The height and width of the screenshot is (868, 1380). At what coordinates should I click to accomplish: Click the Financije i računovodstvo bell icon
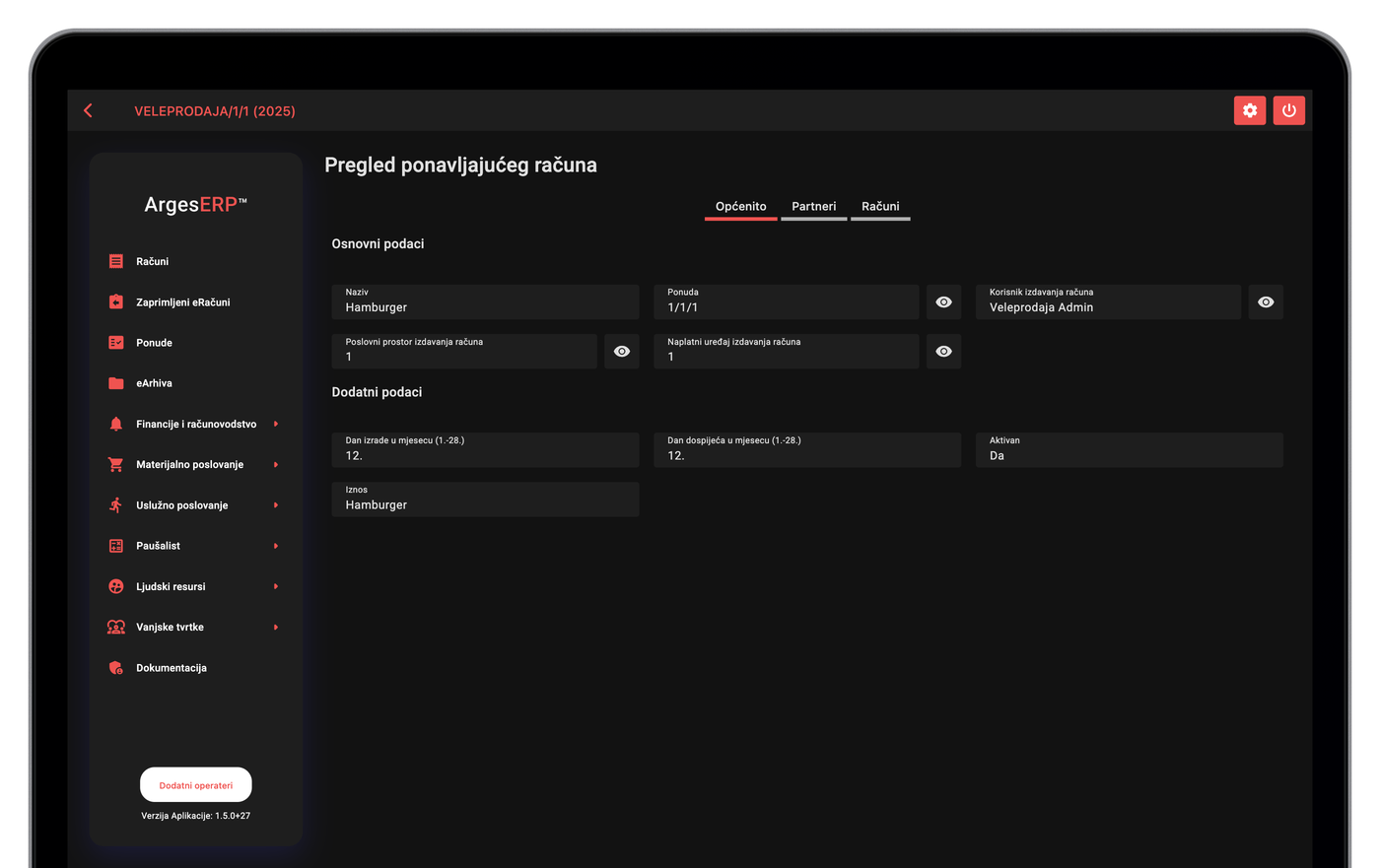coord(116,424)
